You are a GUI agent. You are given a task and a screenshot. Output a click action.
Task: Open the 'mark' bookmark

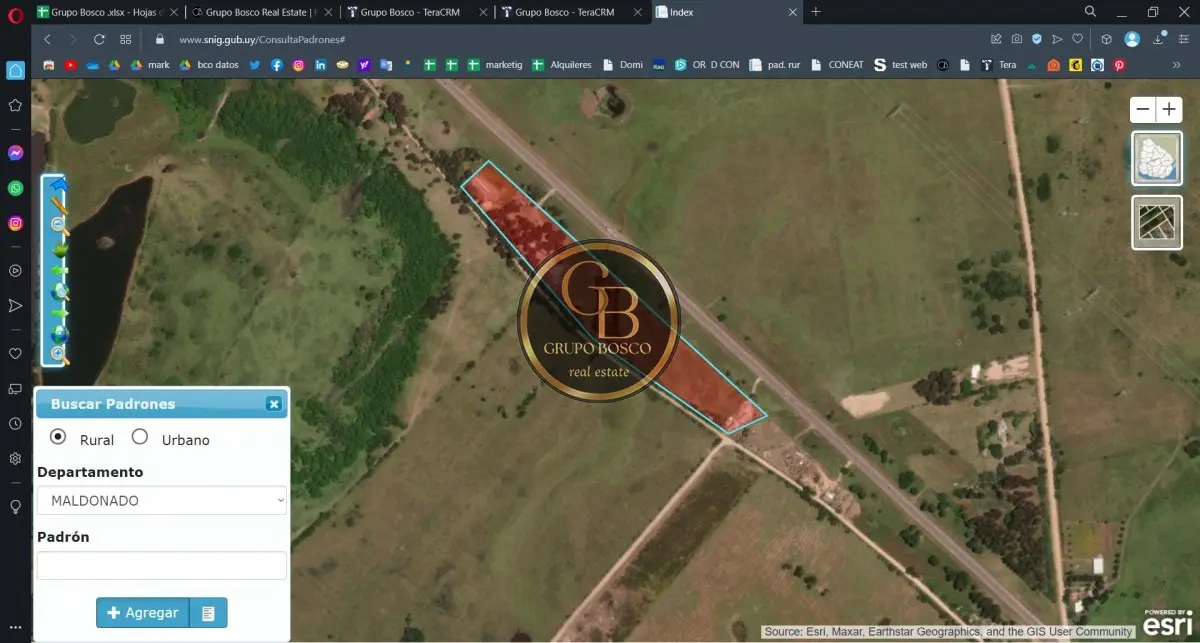(x=150, y=65)
